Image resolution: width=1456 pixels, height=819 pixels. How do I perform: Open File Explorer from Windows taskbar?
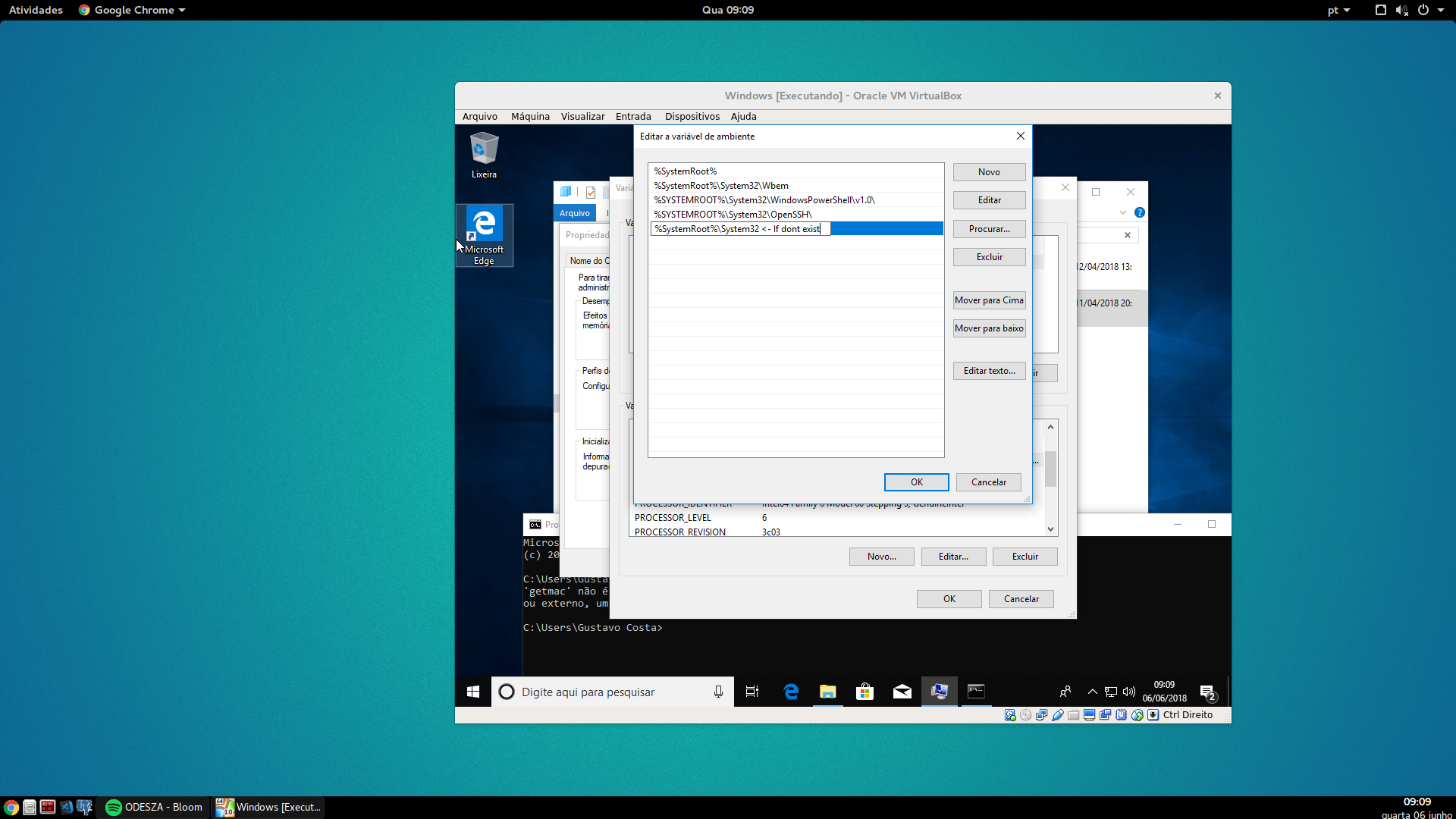827,692
